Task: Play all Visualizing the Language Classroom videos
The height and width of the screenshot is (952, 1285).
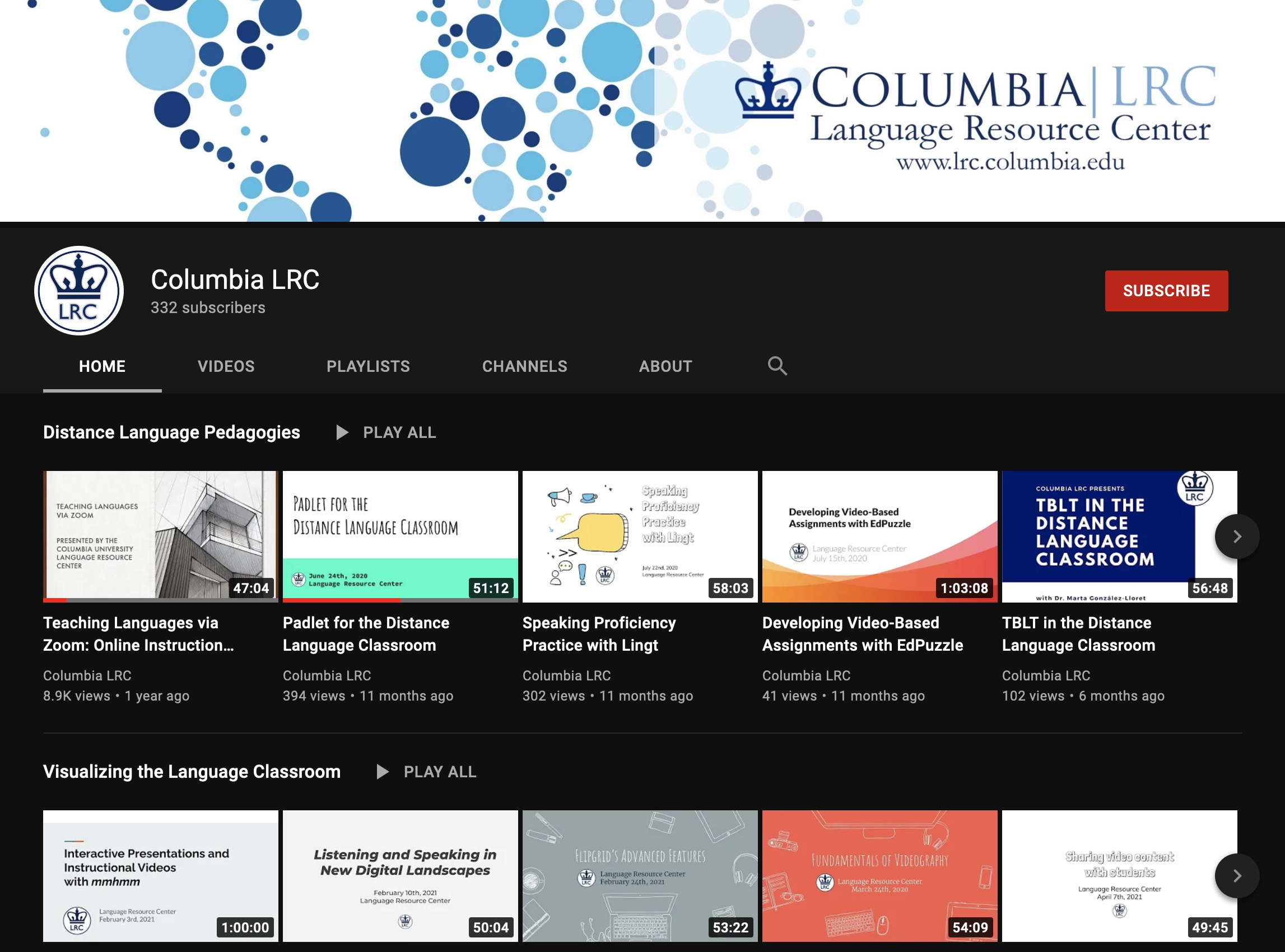Action: [x=440, y=772]
